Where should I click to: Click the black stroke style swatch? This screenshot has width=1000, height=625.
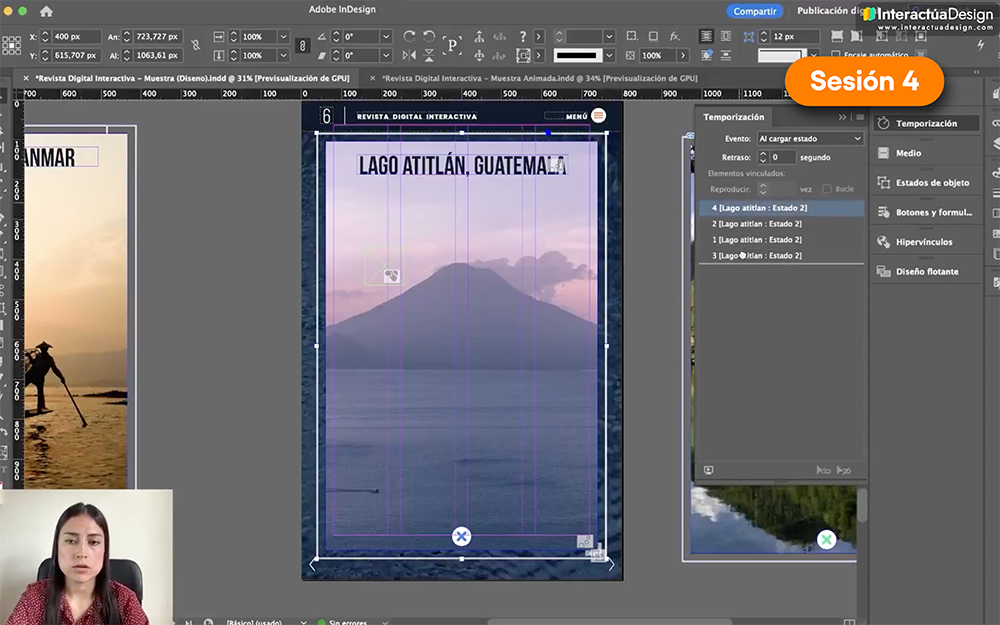point(577,55)
